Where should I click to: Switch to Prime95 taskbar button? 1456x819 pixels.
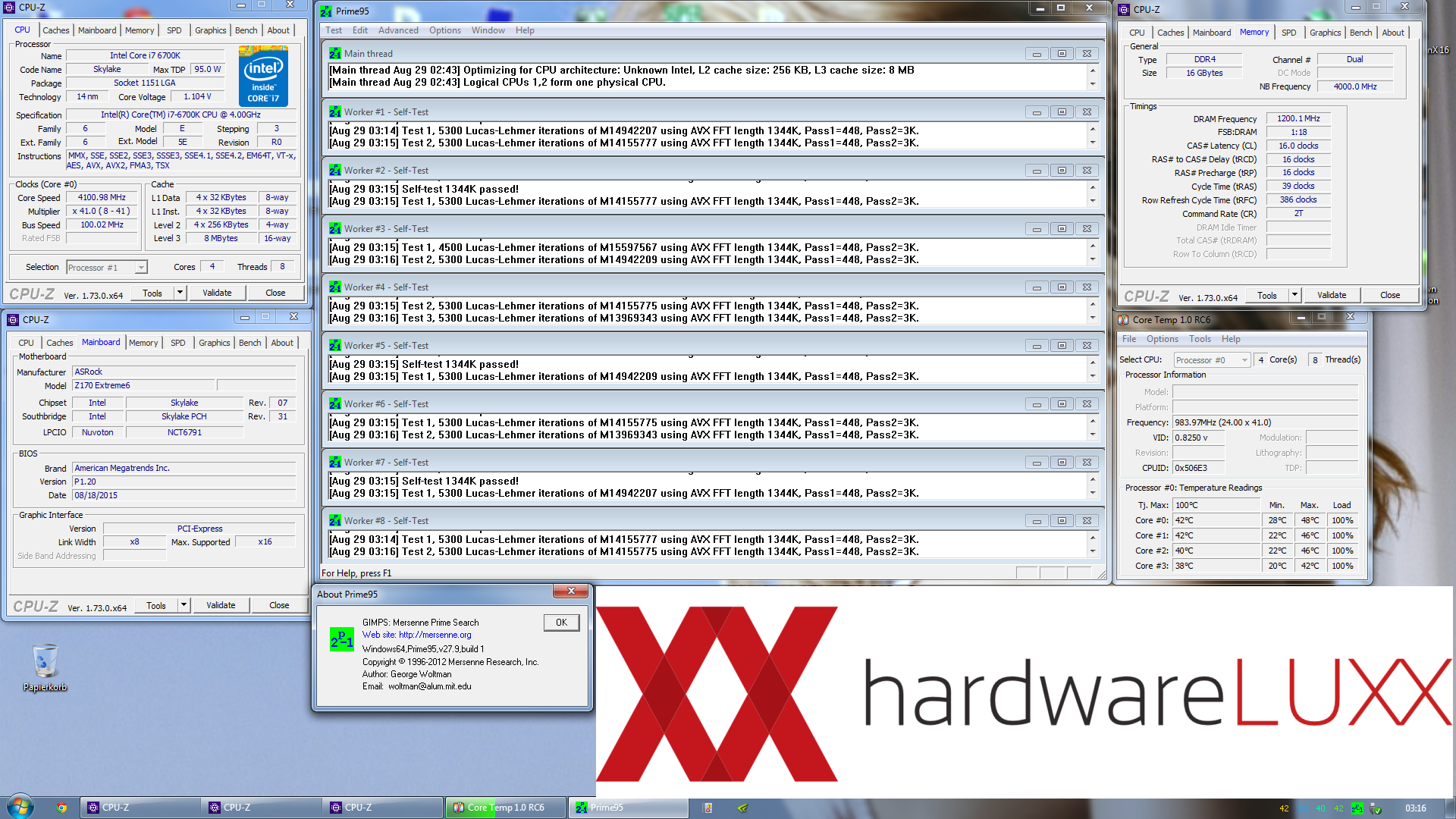pyautogui.click(x=628, y=808)
